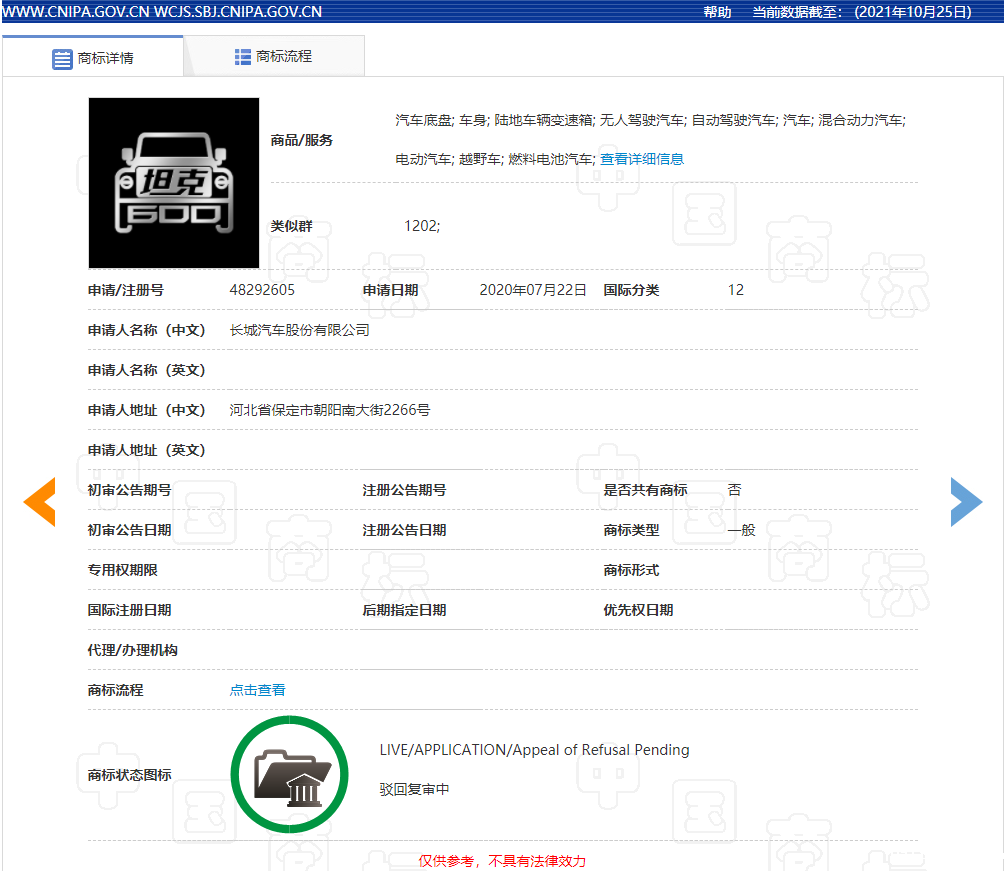Image resolution: width=1005 pixels, height=871 pixels.
Task: Click the orange previous-record arrow
Action: tap(40, 502)
